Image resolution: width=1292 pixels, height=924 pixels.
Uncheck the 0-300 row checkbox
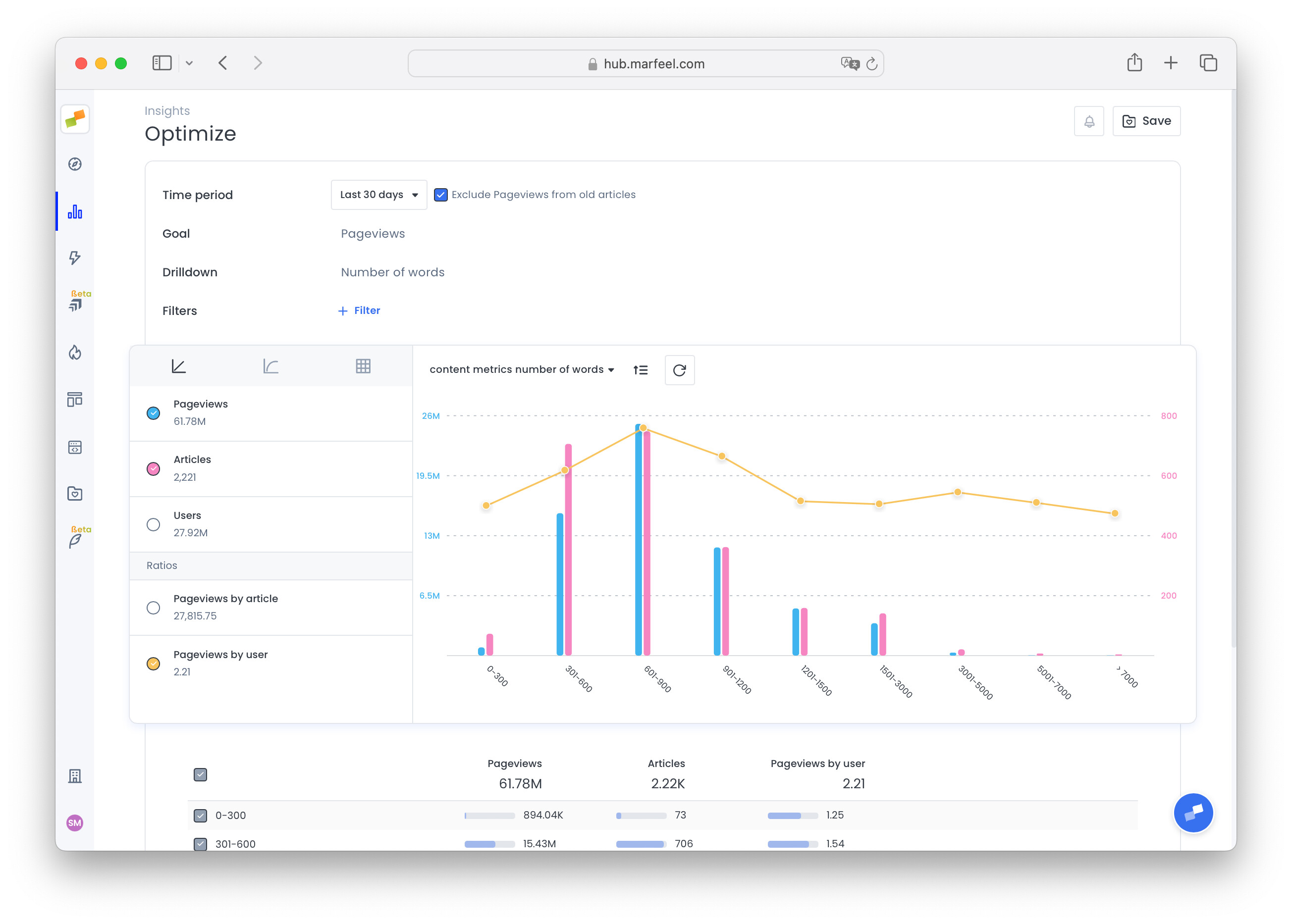click(x=200, y=816)
